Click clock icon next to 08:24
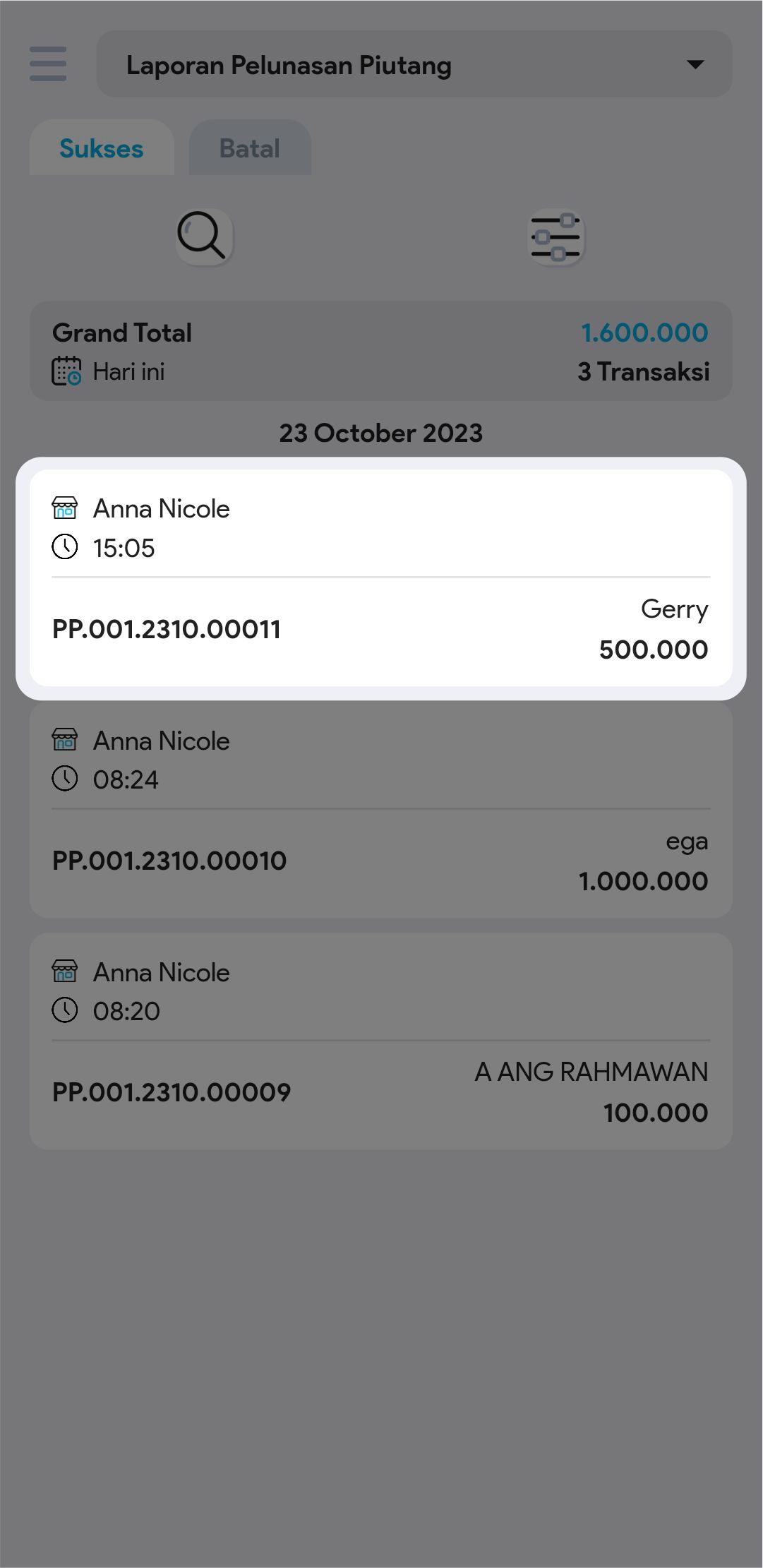Screen dimensions: 763x1568 65,779
